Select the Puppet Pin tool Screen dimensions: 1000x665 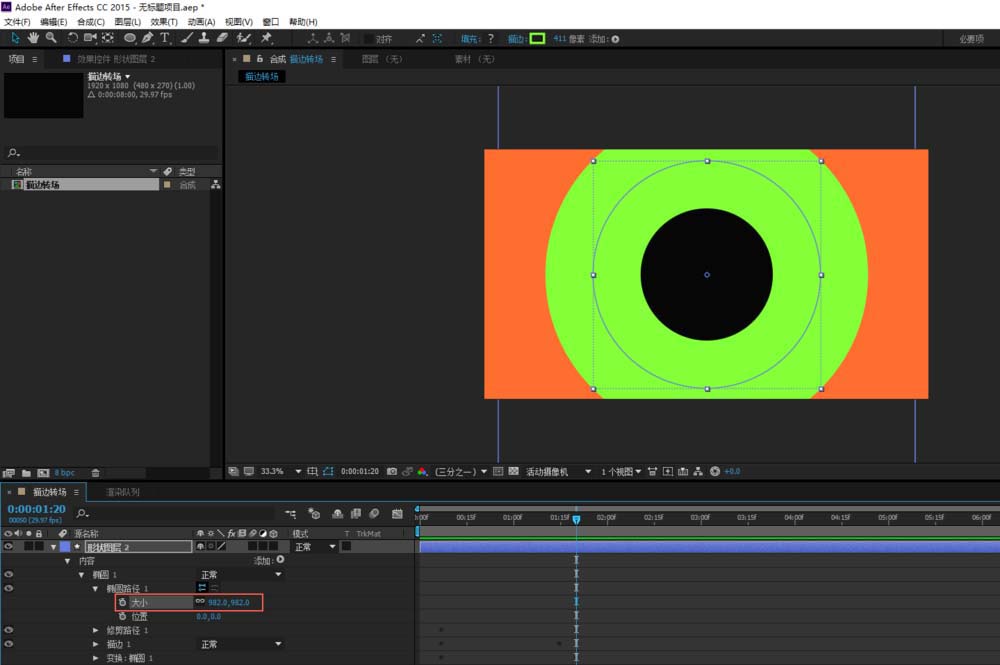click(267, 38)
